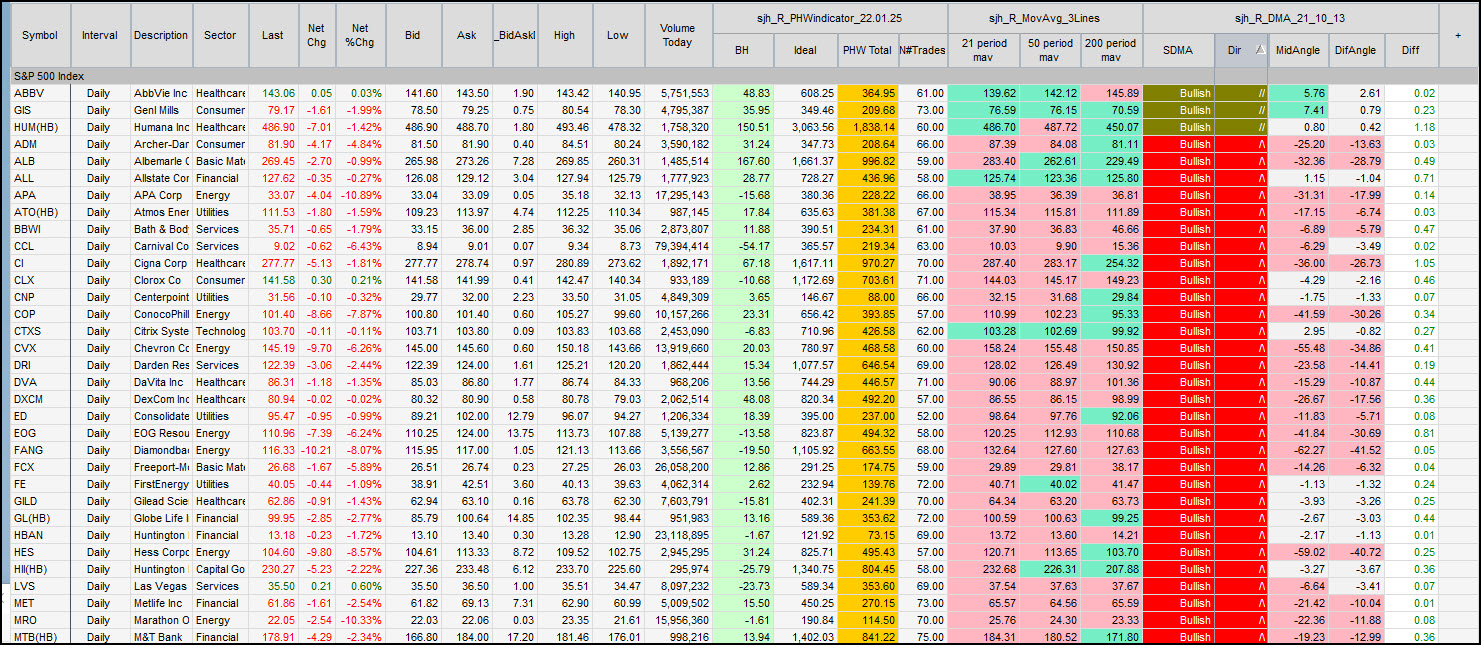Select the Gilead Scie description cell

pos(160,501)
